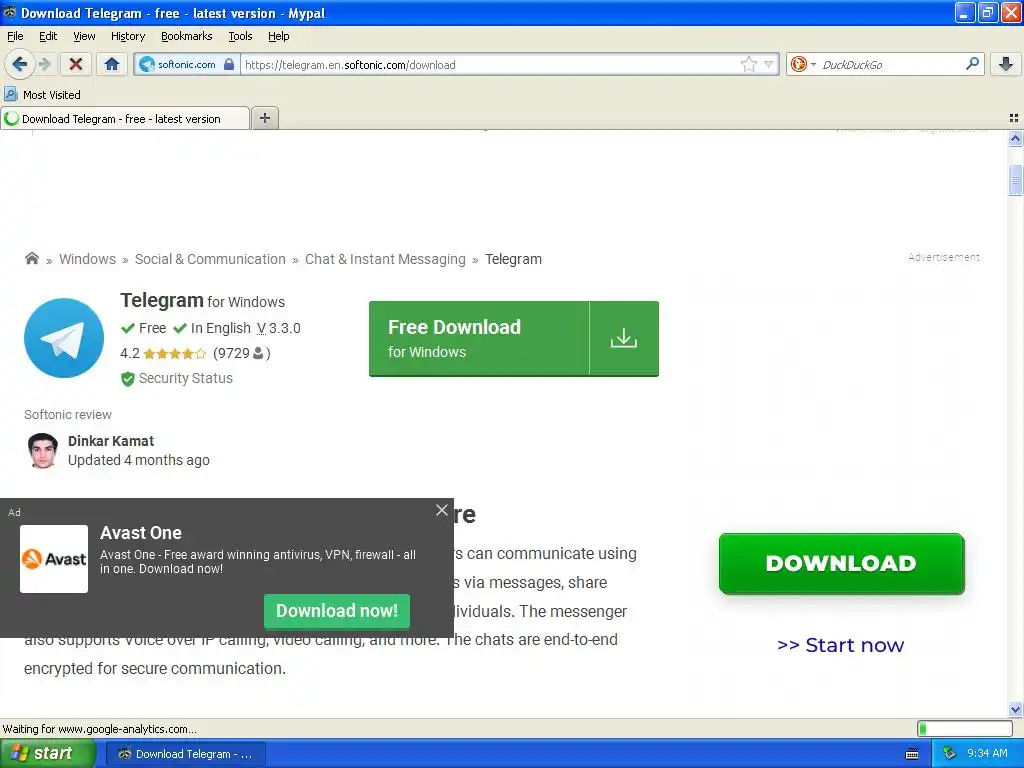Click the star rating row
1024x768 pixels.
click(x=174, y=353)
